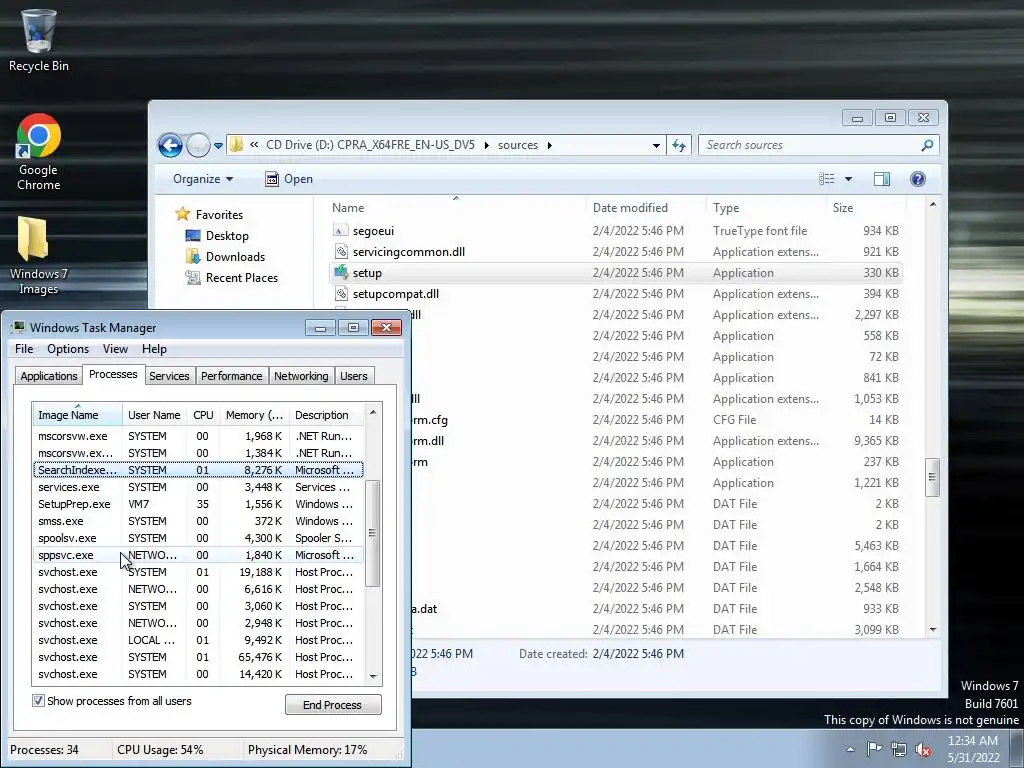Switch to the Networking tab
The width and height of the screenshot is (1024, 768).
pyautogui.click(x=301, y=376)
